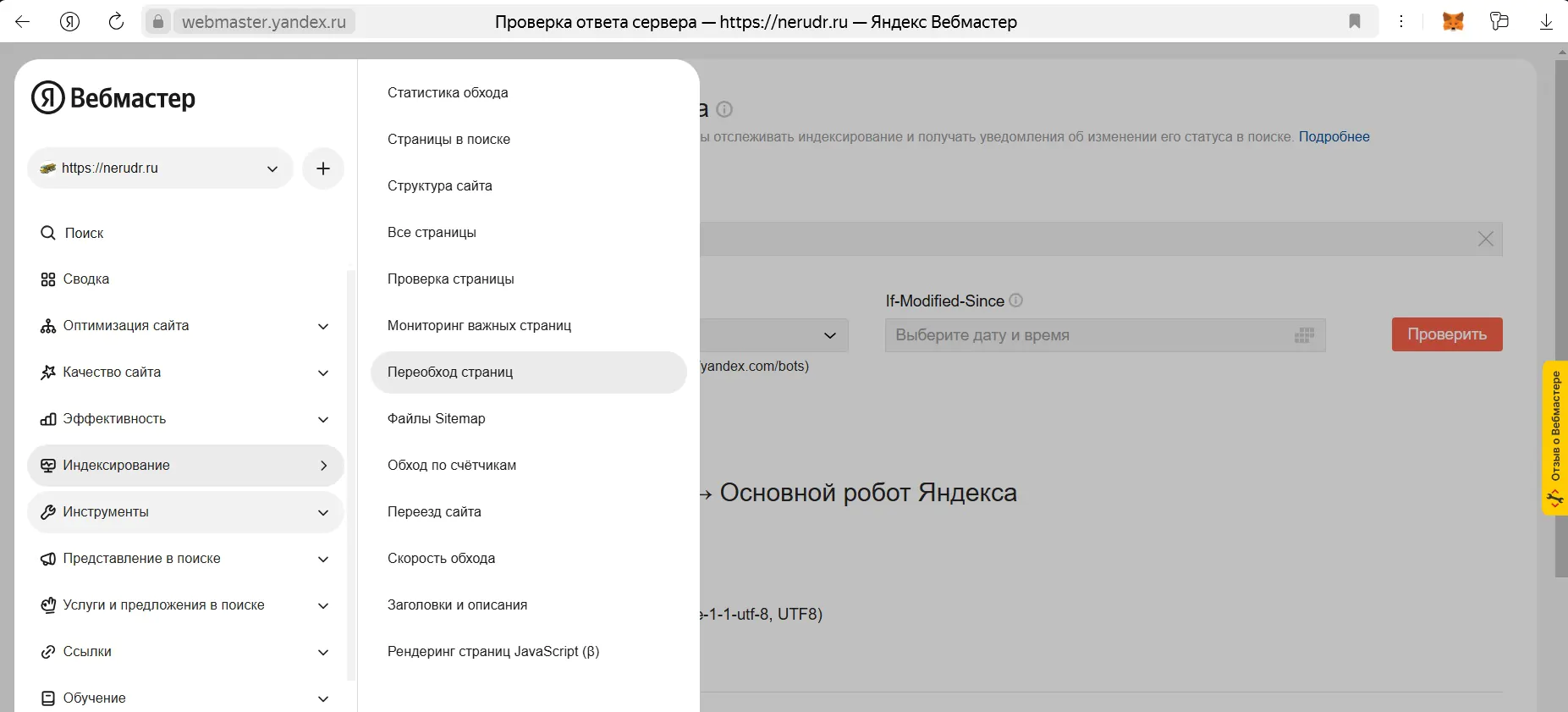Click the red Проверить button

pos(1447,334)
